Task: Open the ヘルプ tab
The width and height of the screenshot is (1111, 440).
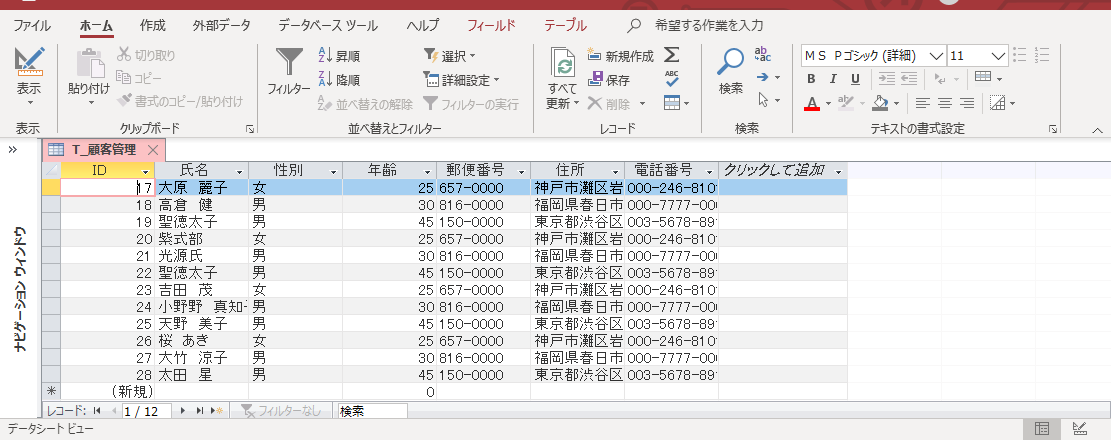Action: [423, 26]
